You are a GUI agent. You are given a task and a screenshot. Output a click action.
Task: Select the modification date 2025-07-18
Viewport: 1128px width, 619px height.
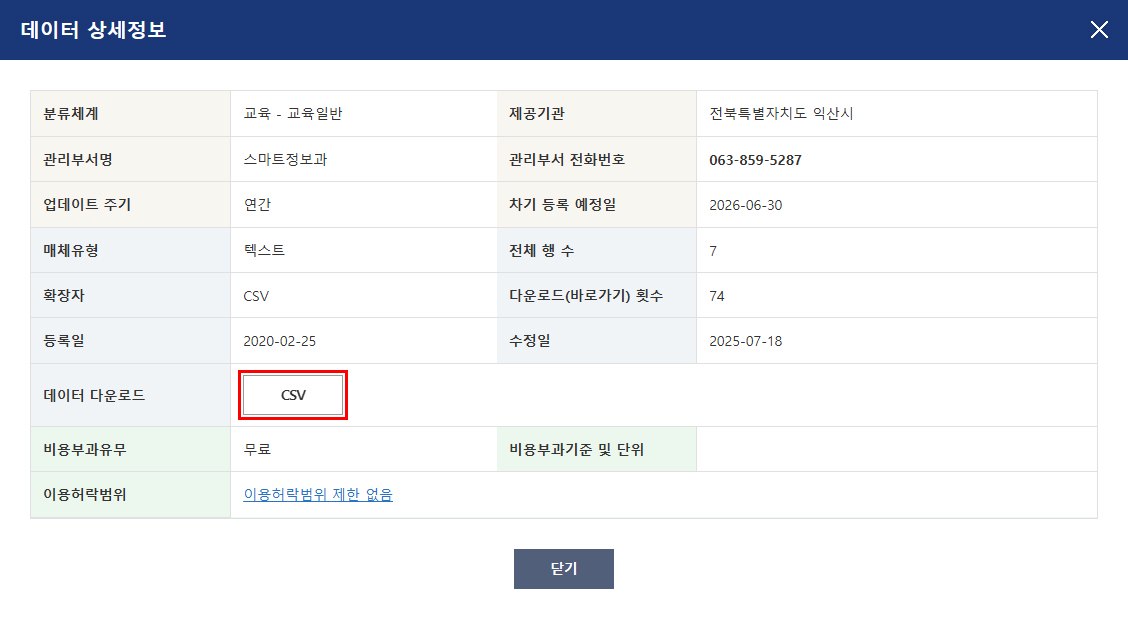point(746,340)
